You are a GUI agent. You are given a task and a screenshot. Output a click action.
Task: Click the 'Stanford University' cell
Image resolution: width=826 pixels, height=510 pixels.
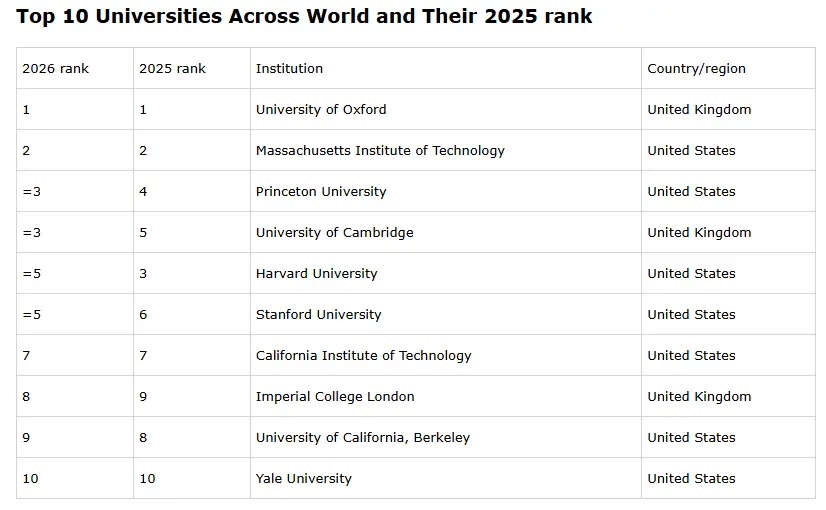tap(318, 315)
